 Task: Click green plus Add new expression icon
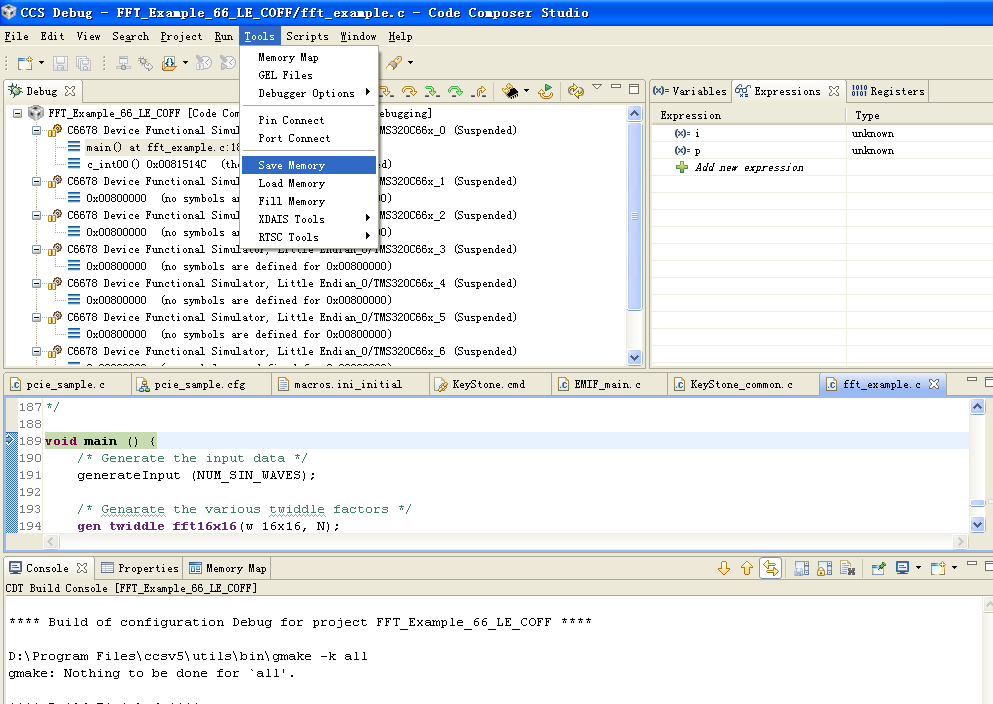click(682, 167)
